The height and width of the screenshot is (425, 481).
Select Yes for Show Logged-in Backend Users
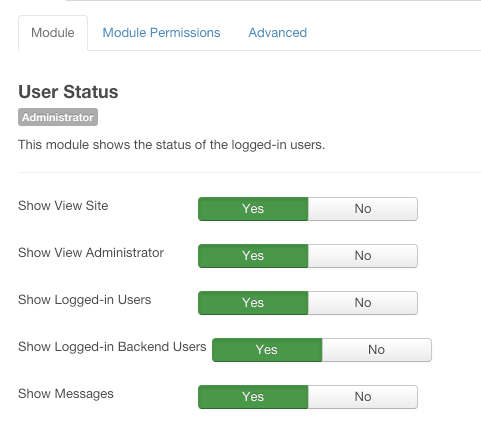(267, 350)
